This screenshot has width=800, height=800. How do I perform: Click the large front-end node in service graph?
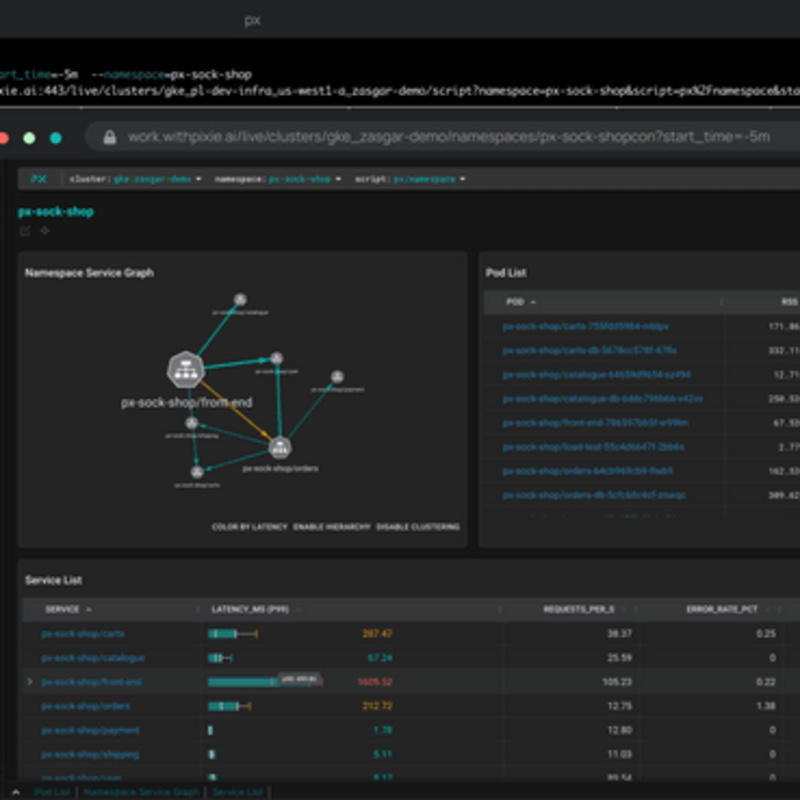coord(186,369)
